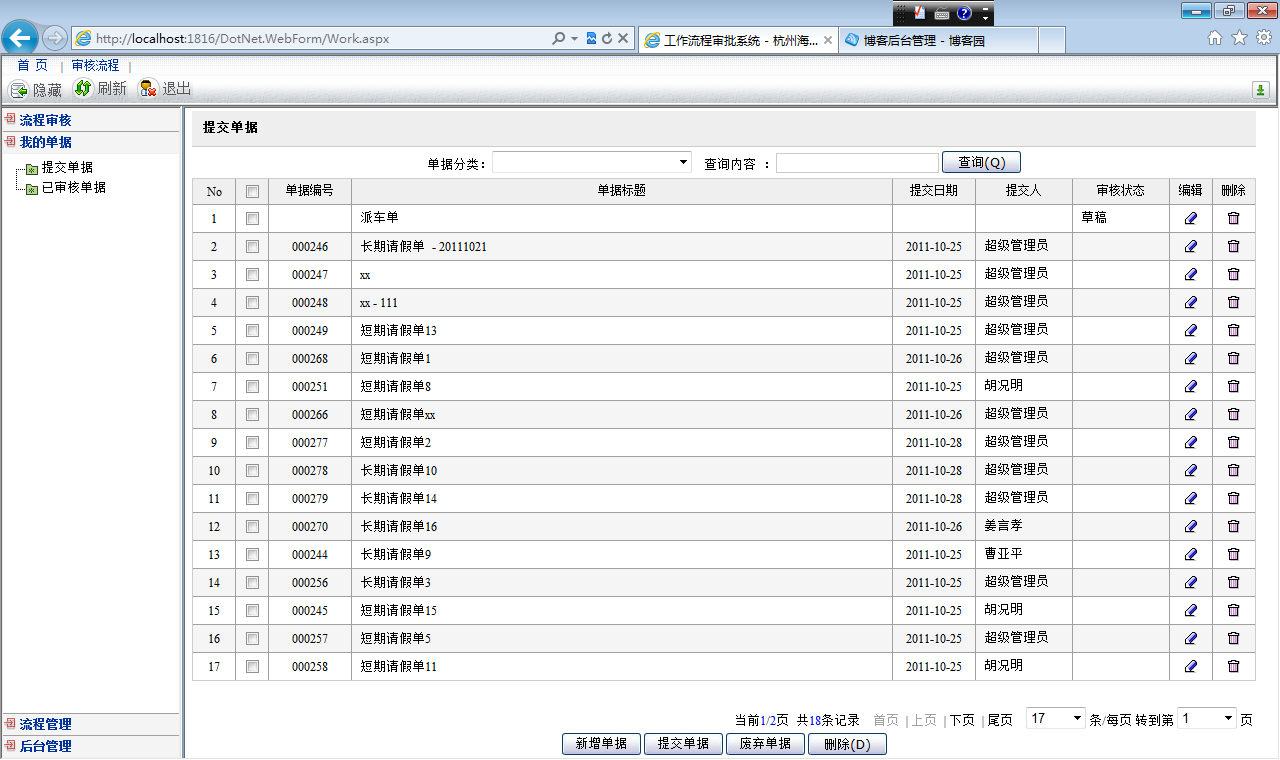Expand the 流程审核 sidebar section
The height and width of the screenshot is (760, 1280).
(x=45, y=120)
